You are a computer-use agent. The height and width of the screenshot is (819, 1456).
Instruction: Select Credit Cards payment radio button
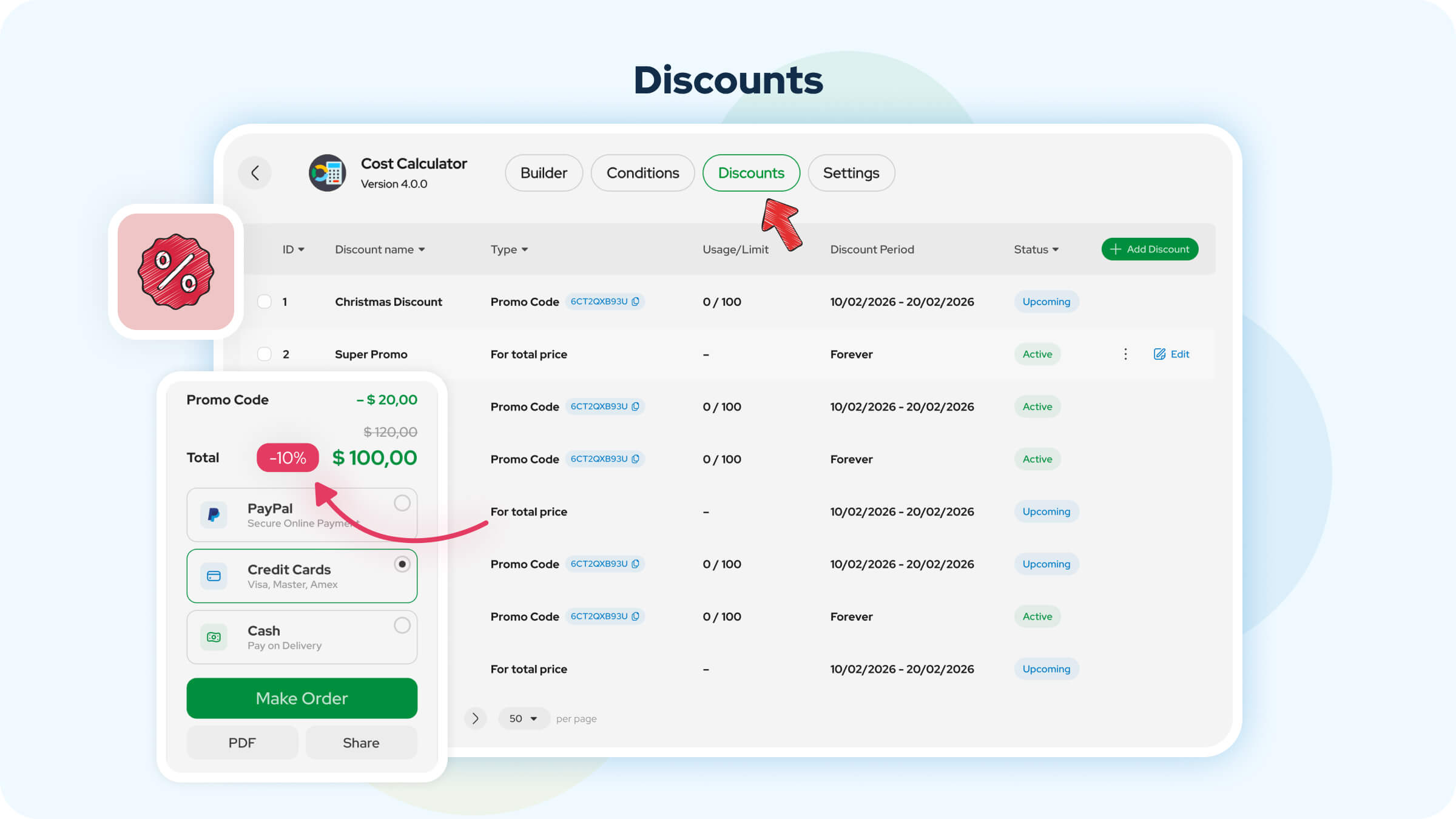[x=402, y=564]
